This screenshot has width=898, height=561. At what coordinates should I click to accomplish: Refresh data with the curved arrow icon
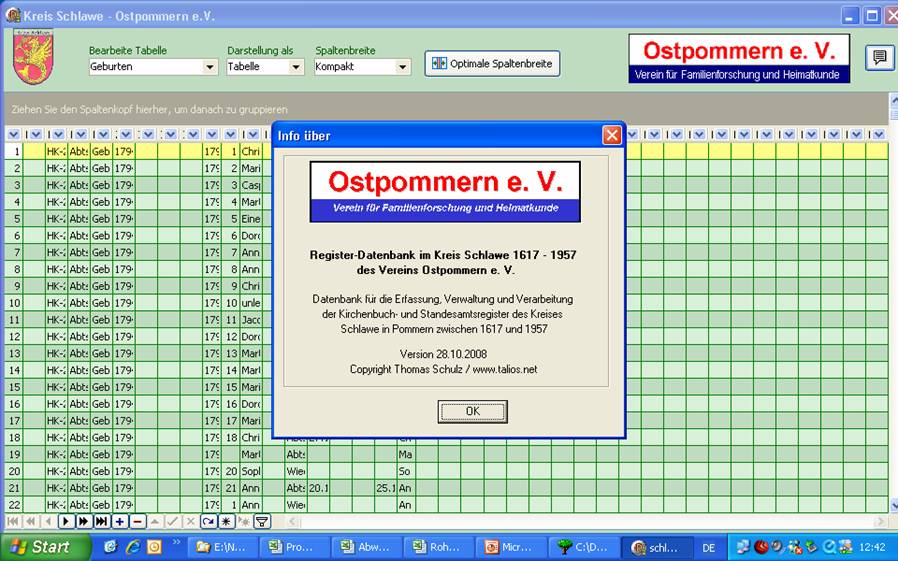(208, 522)
